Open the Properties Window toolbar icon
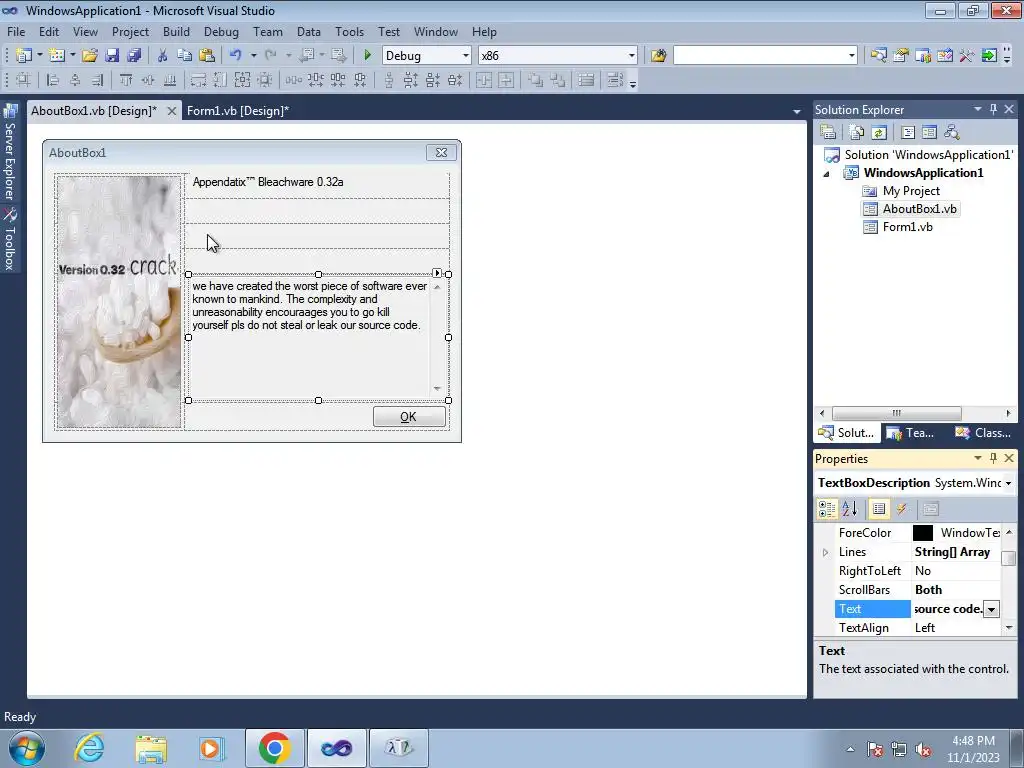The image size is (1024, 768). tap(901, 56)
